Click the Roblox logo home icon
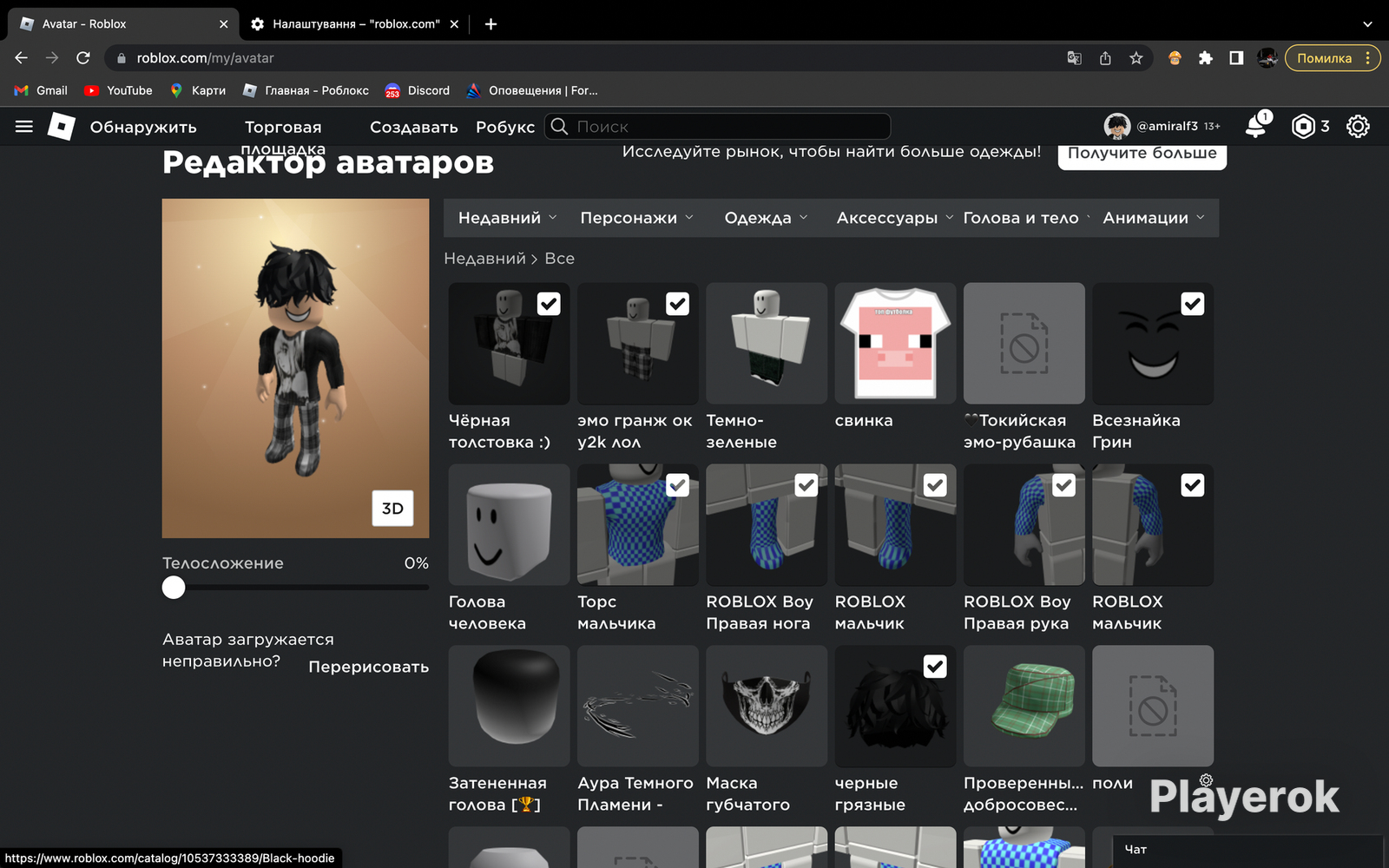 pos(61,127)
